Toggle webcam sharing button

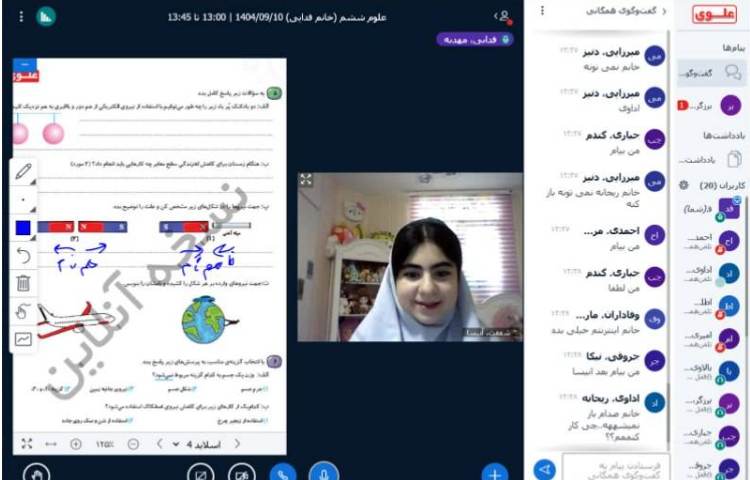click(x=242, y=472)
